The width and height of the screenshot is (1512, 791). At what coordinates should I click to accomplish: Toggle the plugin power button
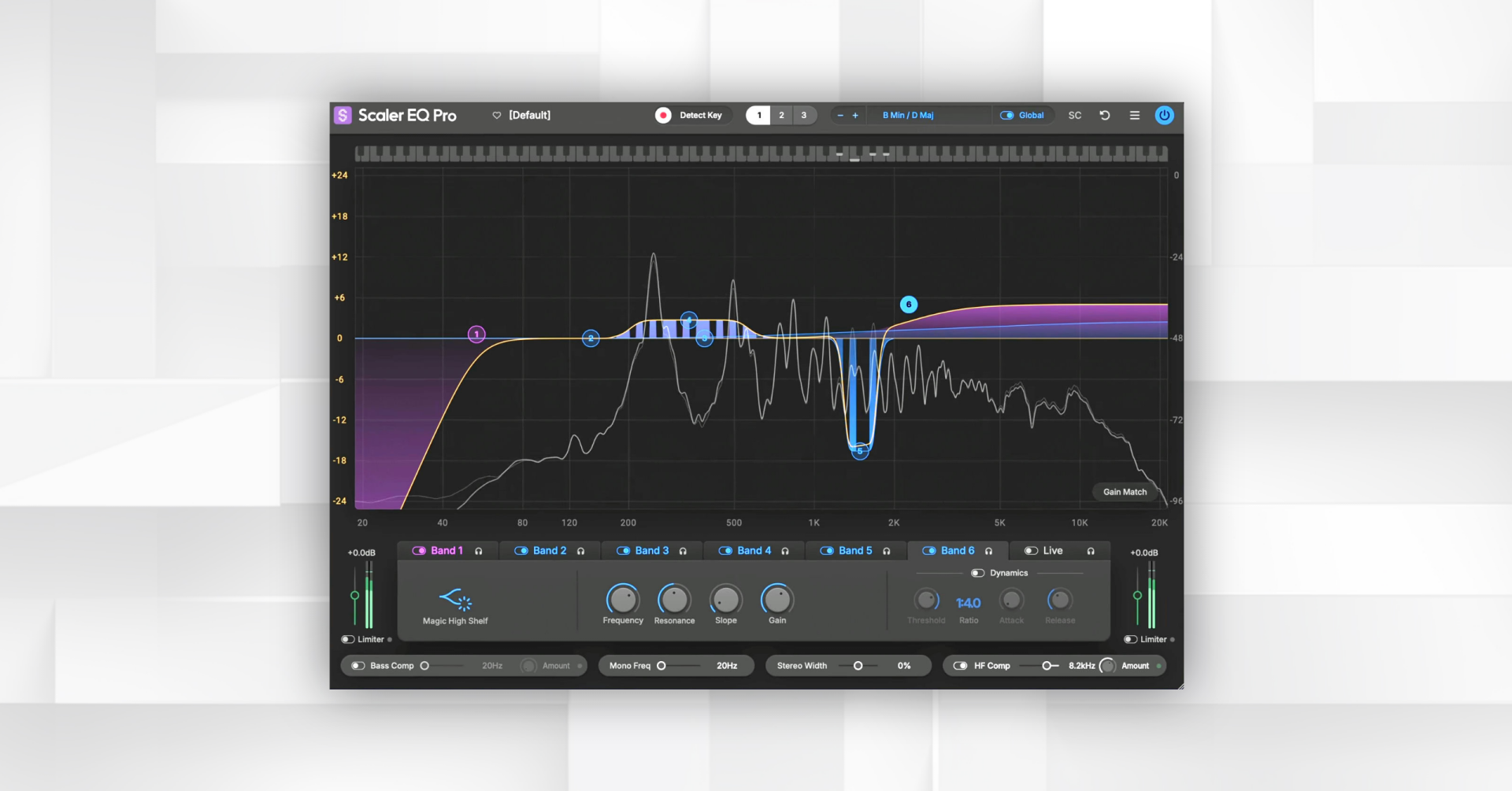pos(1164,115)
